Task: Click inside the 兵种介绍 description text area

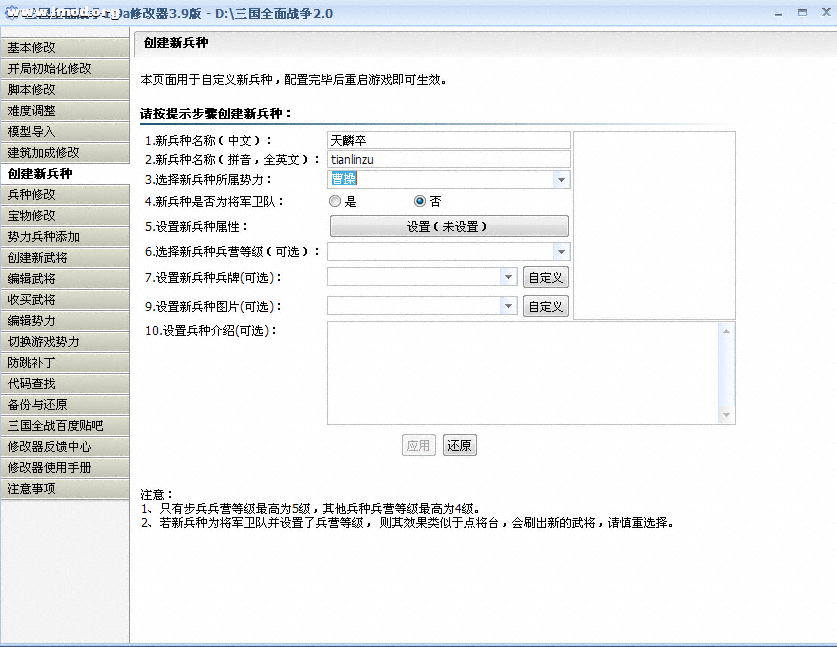Action: tap(520, 372)
